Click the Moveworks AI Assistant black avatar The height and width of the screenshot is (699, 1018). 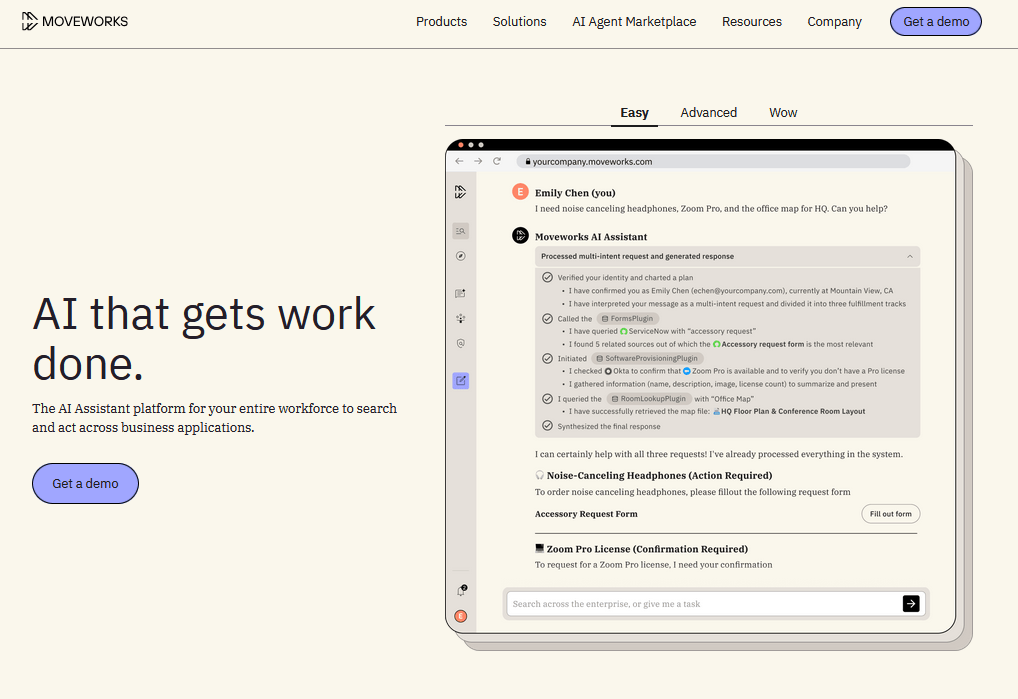coord(520,236)
